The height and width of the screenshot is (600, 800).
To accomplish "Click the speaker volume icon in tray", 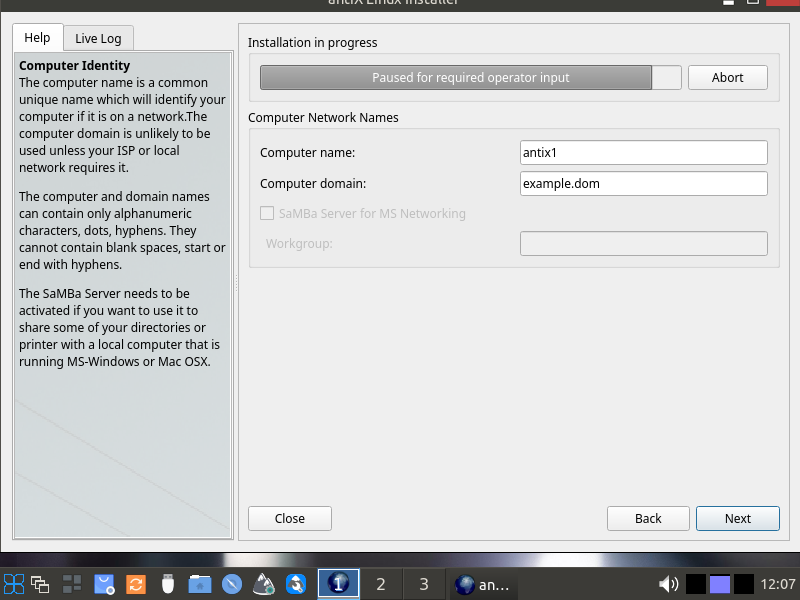I will 669,584.
